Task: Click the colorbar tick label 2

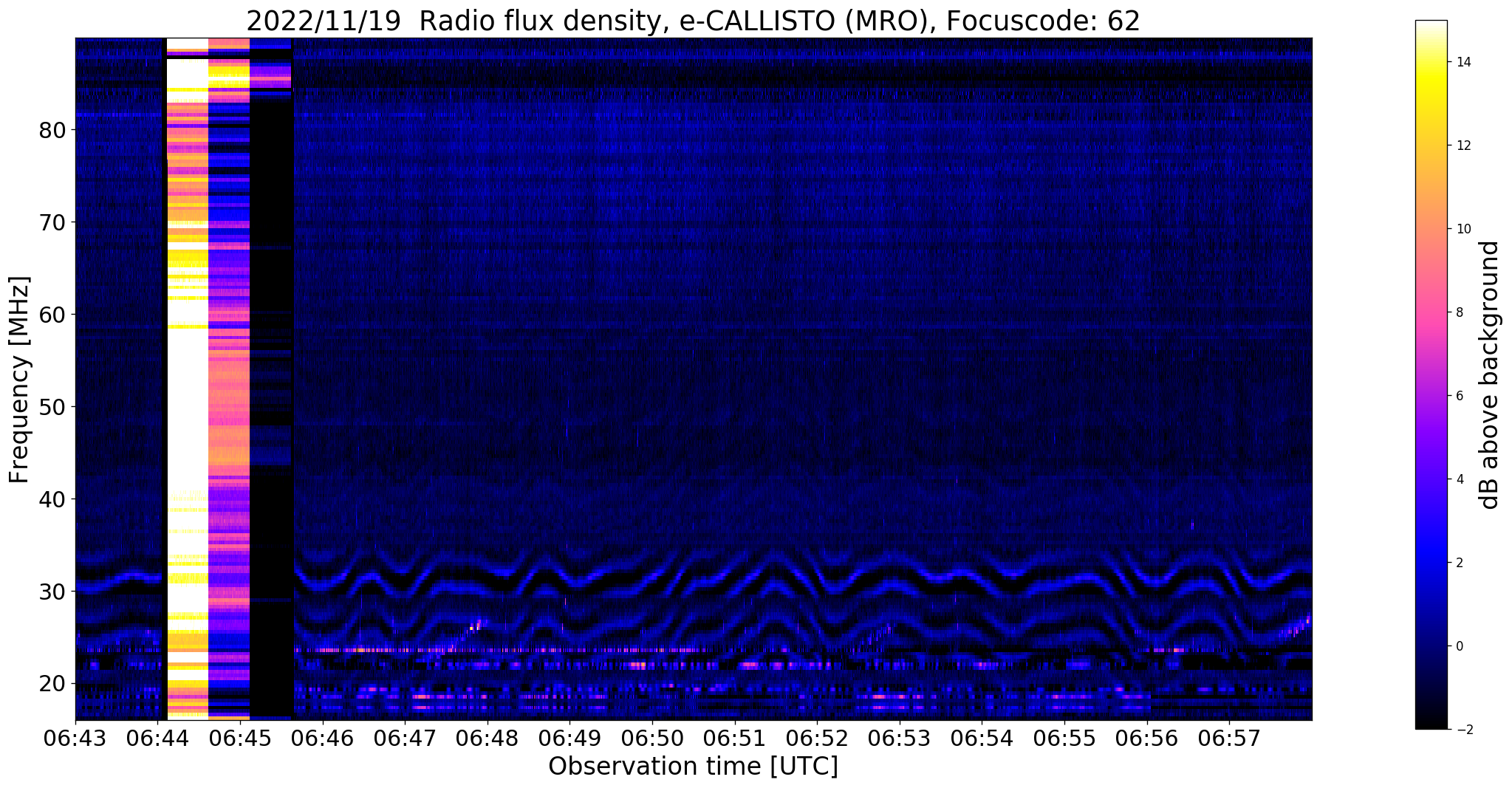Action: click(x=1458, y=563)
